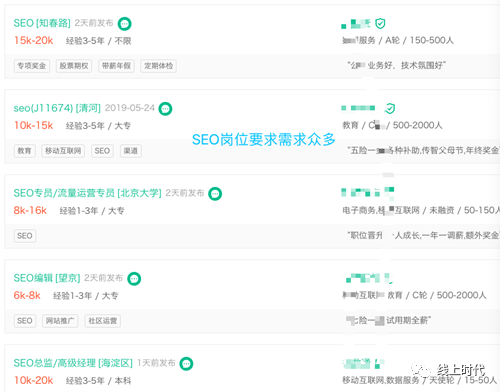Select the 网站推广 tag
The image size is (500, 392).
click(60, 321)
